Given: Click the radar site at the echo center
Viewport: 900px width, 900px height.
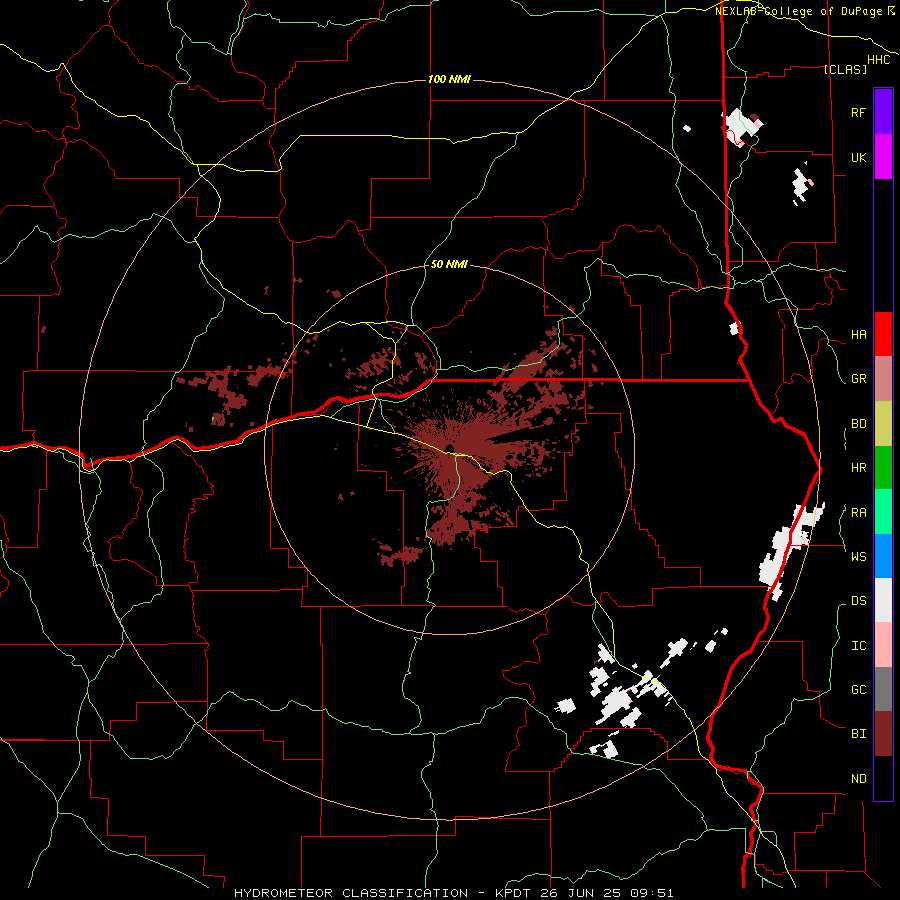Looking at the screenshot, I should point(448,448).
